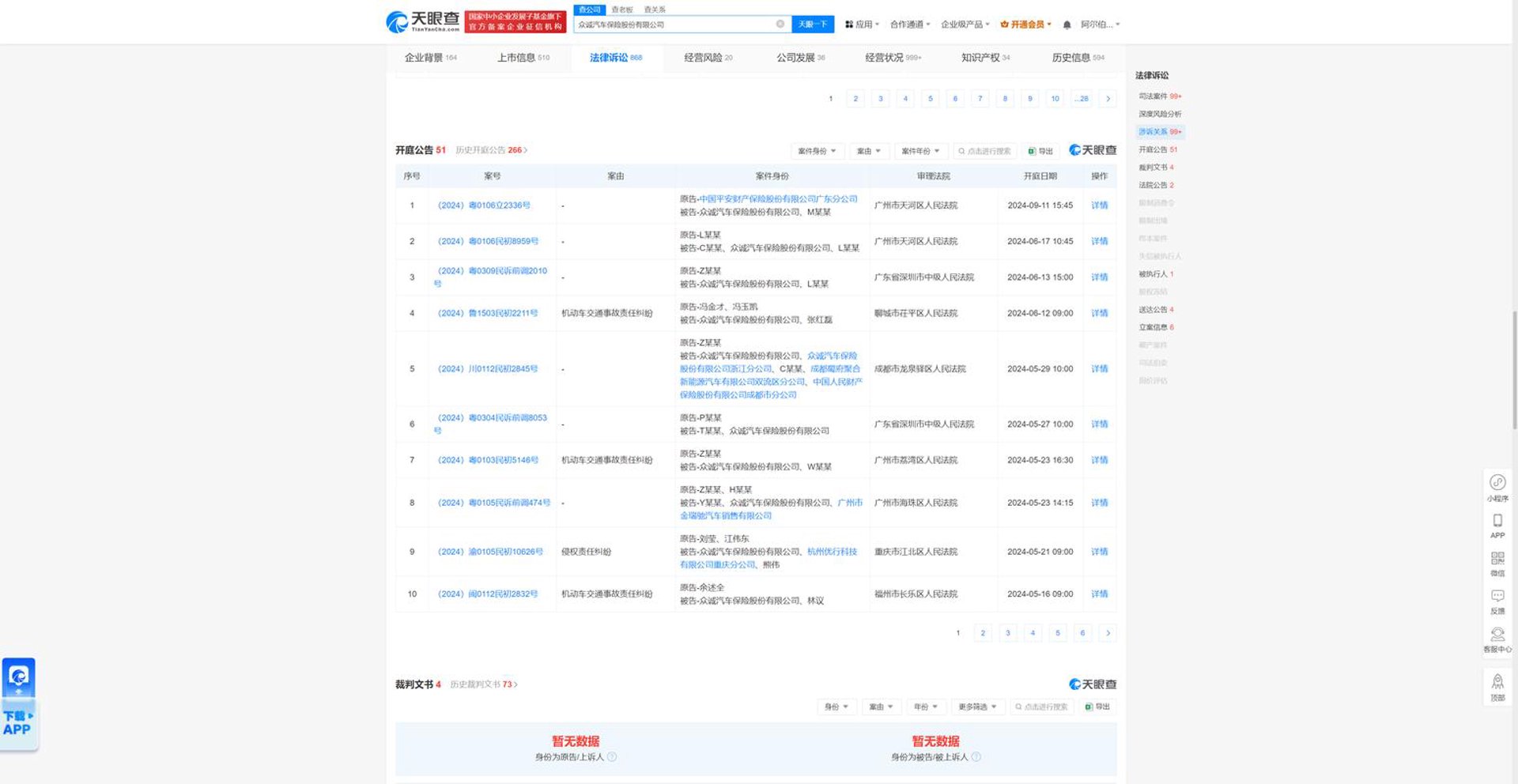The width and height of the screenshot is (1518, 784).
Task: Open the 小程序 floating icon
Action: coord(1497,488)
